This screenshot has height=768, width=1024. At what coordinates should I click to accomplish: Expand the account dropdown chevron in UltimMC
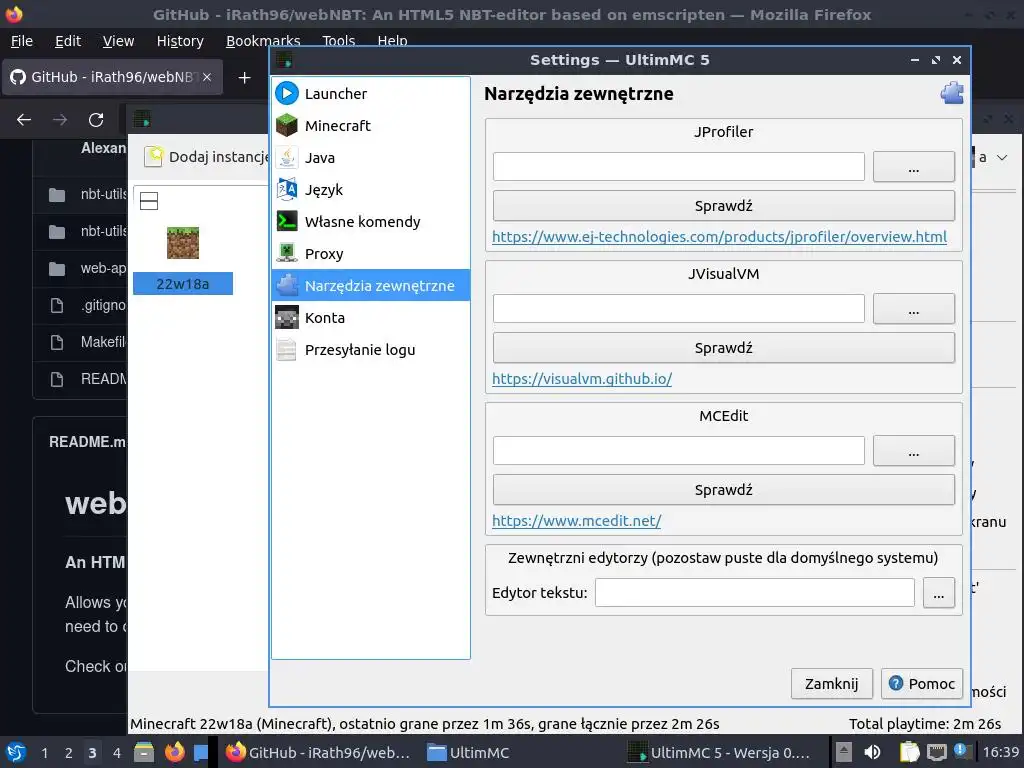pyautogui.click(x=1002, y=157)
